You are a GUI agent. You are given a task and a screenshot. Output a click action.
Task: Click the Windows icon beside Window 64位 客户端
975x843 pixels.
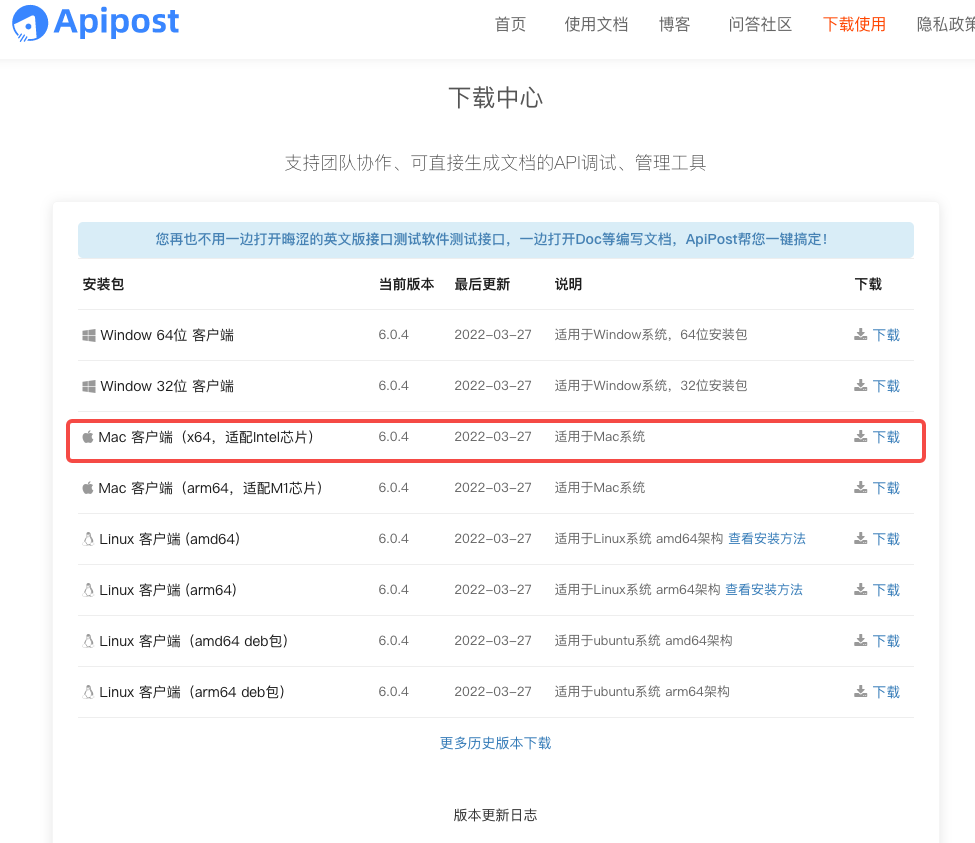(89, 335)
